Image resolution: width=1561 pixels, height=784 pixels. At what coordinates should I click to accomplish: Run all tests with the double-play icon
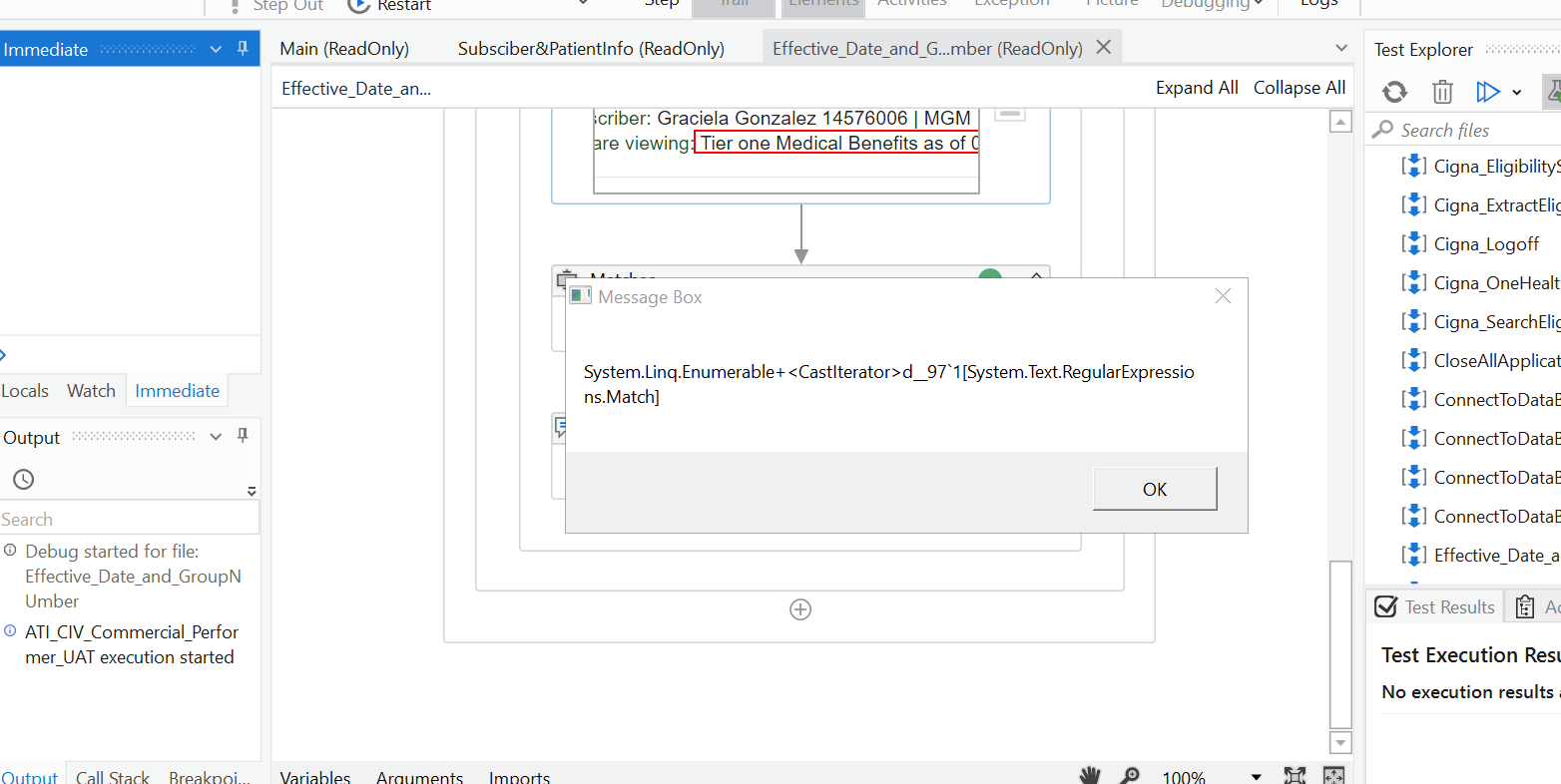(x=1487, y=92)
